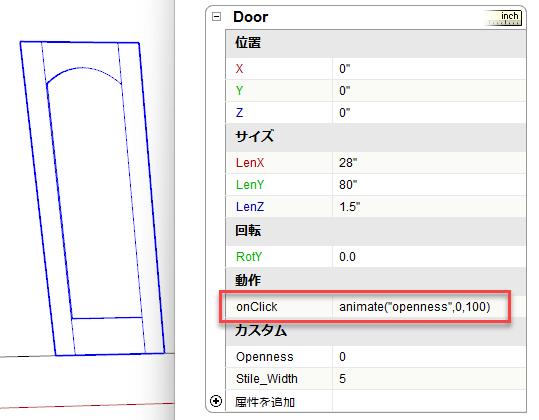Select the onClick attribute name

256,307
